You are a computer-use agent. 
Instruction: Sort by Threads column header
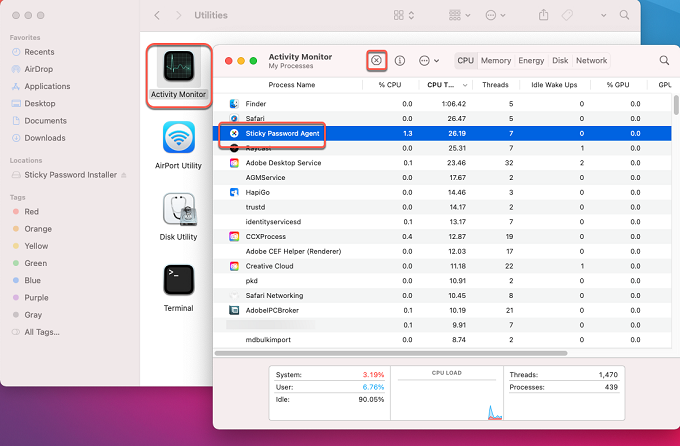pos(495,85)
